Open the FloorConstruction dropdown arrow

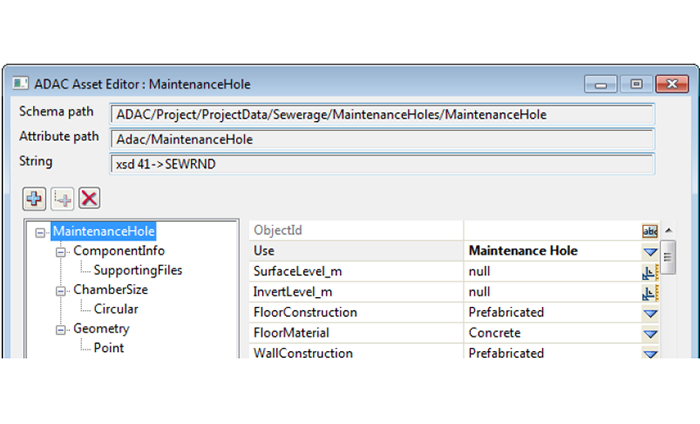[650, 313]
